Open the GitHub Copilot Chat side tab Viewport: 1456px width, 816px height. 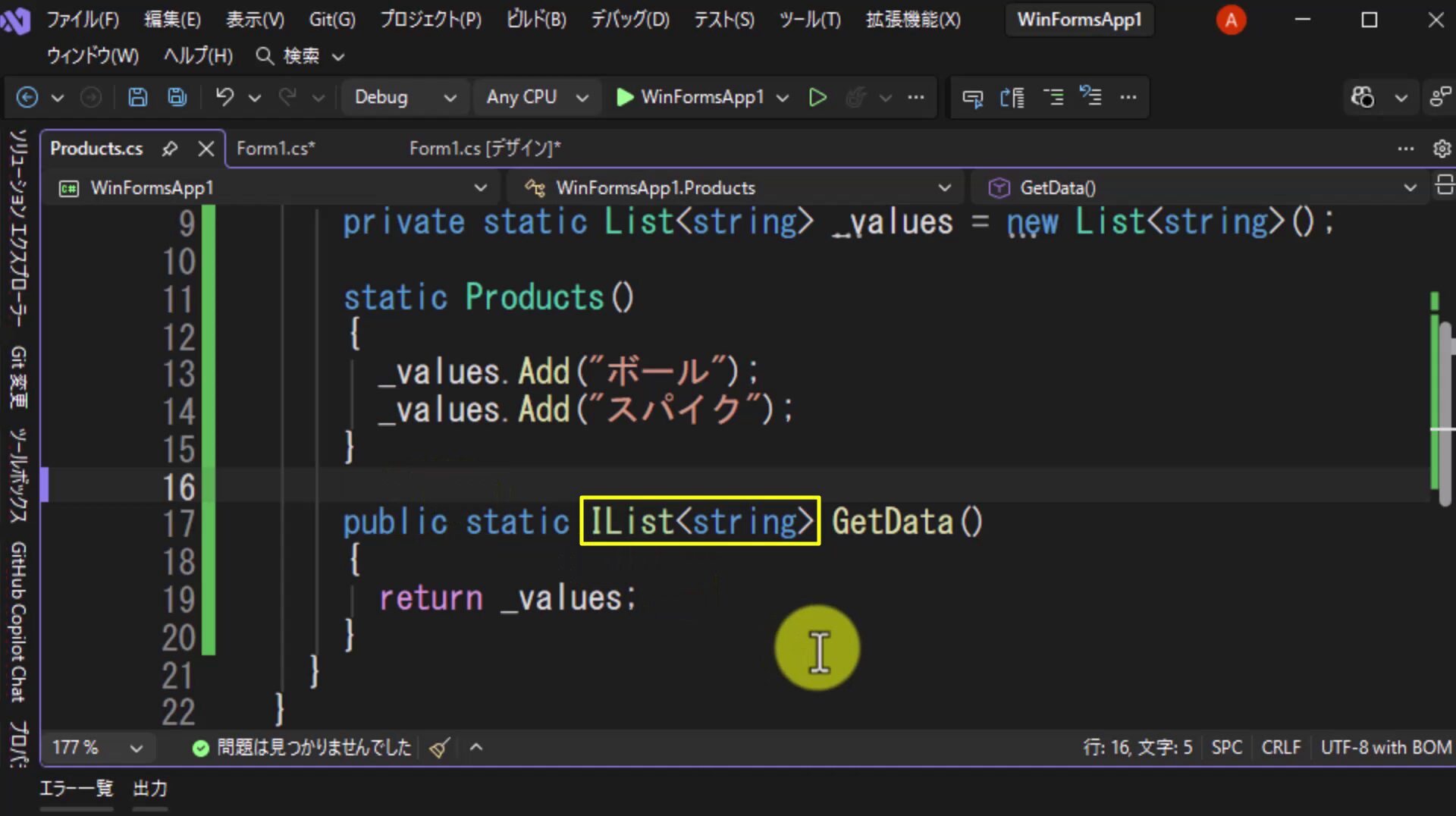[18, 622]
